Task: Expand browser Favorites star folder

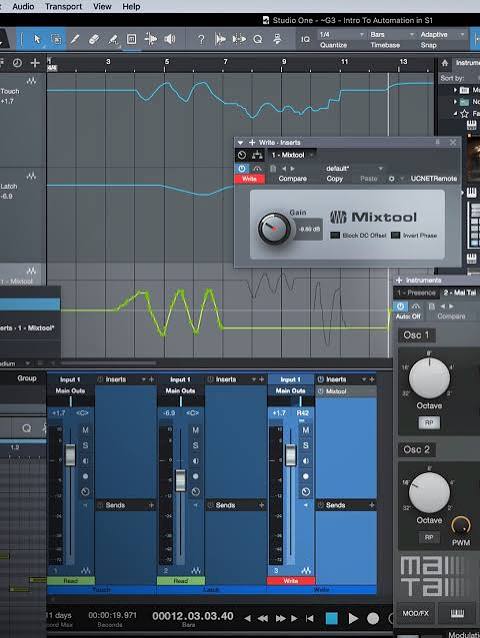Action: pos(455,114)
